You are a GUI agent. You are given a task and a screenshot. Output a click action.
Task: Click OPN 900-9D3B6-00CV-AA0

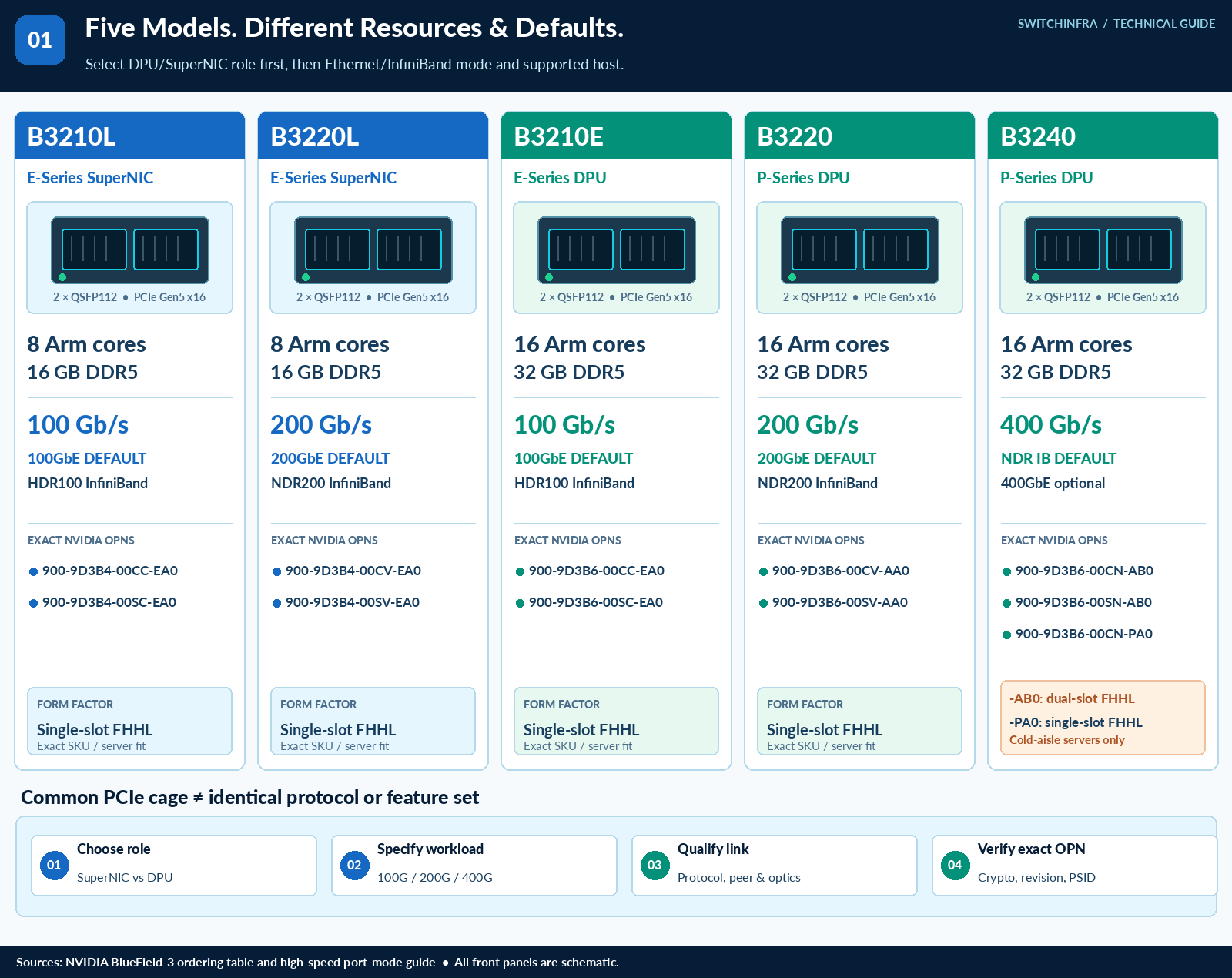point(841,571)
